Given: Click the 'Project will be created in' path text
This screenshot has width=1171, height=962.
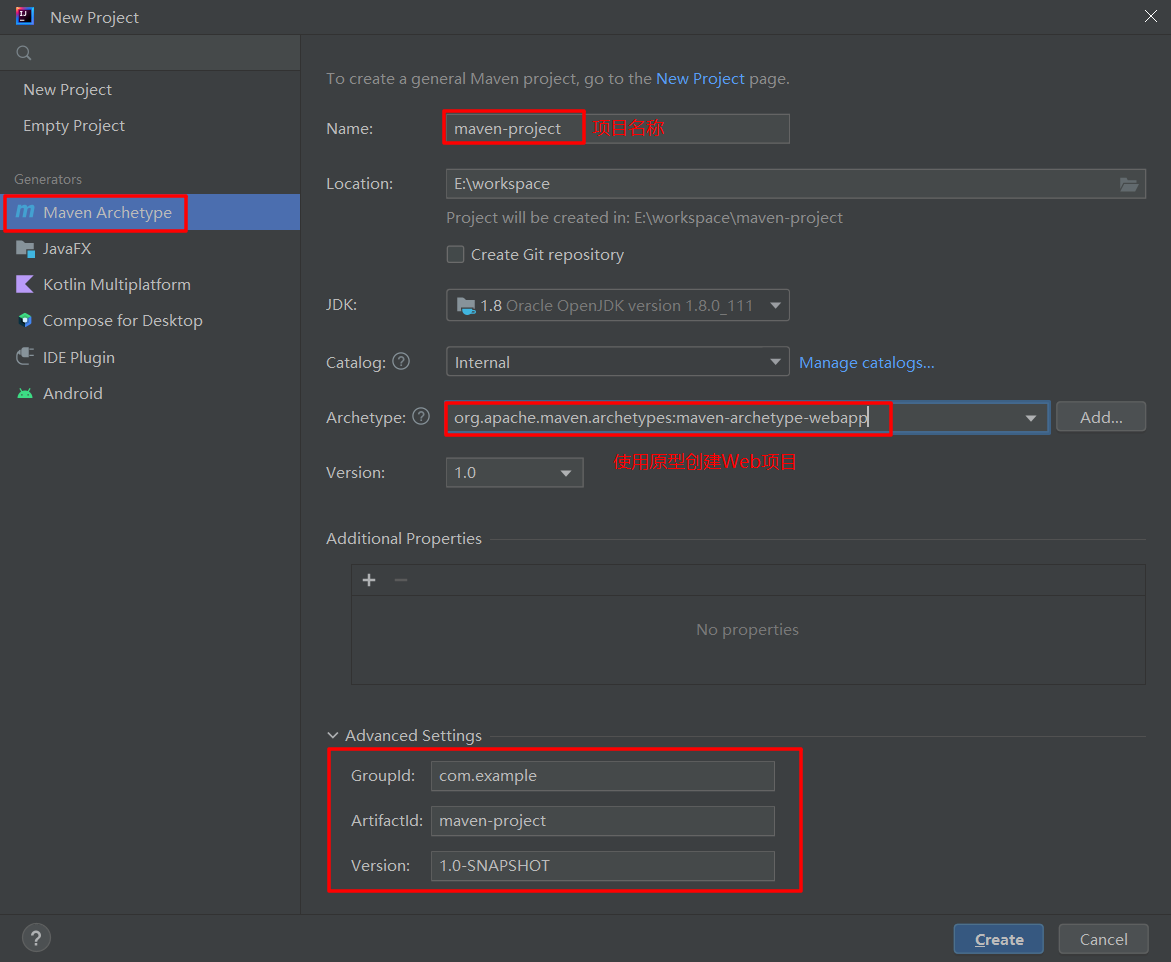Looking at the screenshot, I should (644, 218).
